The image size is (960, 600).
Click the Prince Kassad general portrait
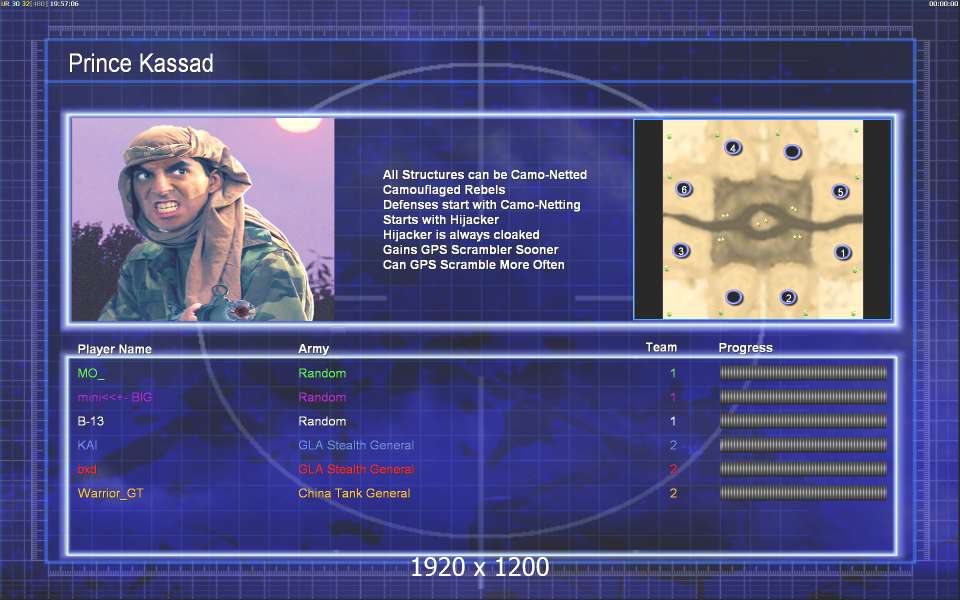click(x=203, y=219)
